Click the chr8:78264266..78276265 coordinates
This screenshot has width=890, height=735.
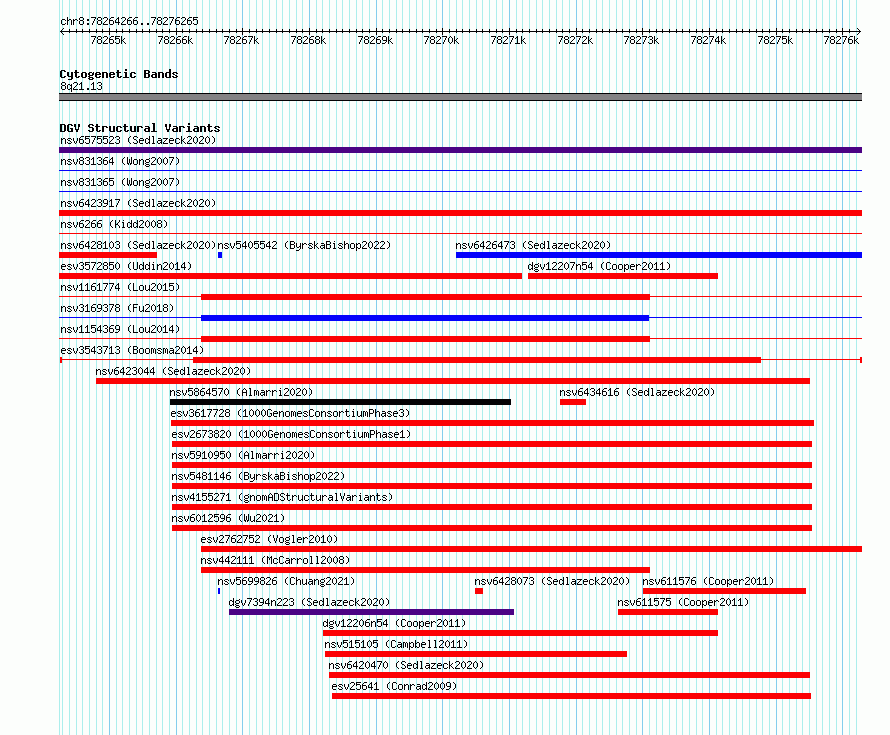click(129, 21)
